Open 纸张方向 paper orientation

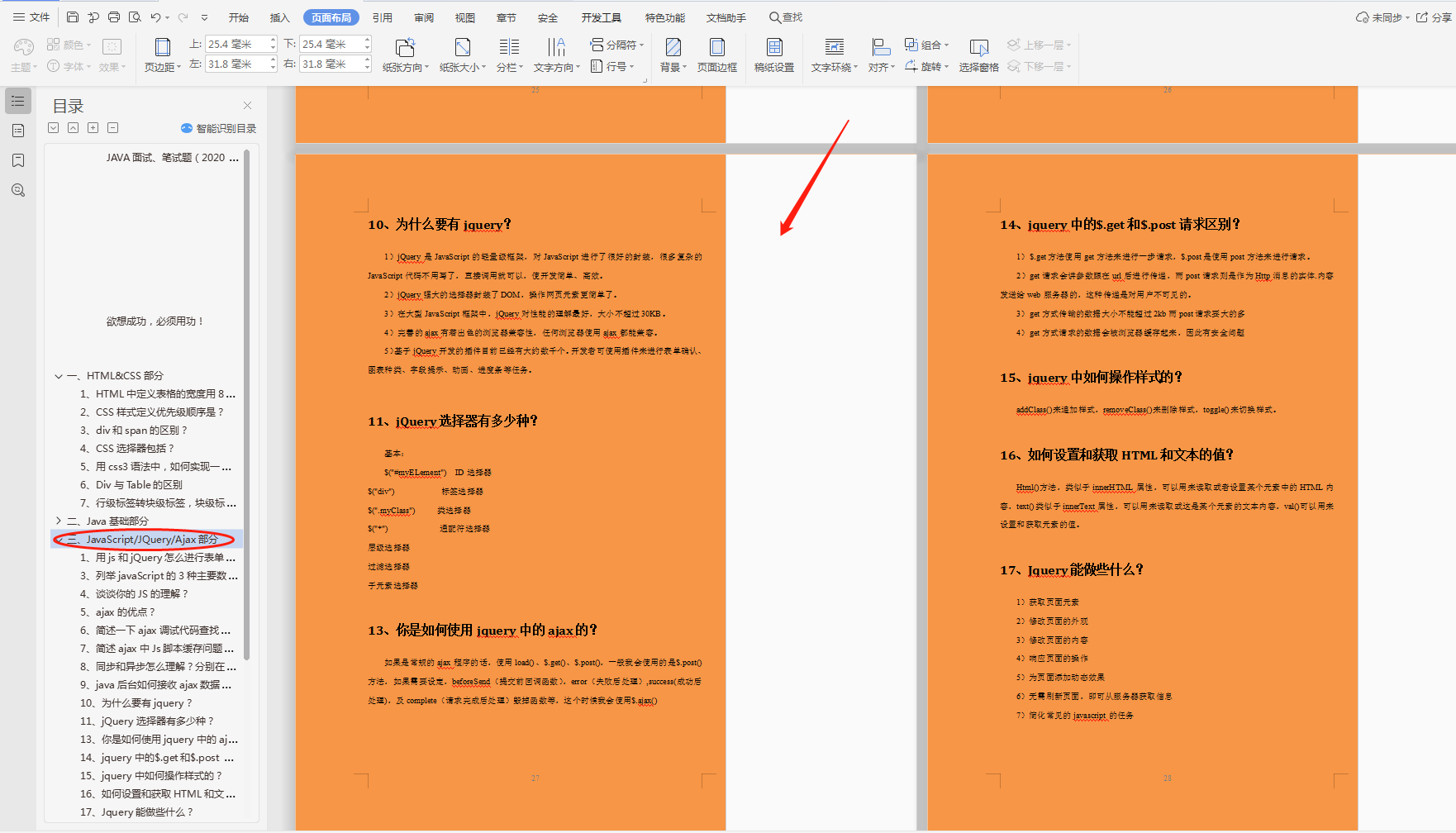(x=405, y=55)
